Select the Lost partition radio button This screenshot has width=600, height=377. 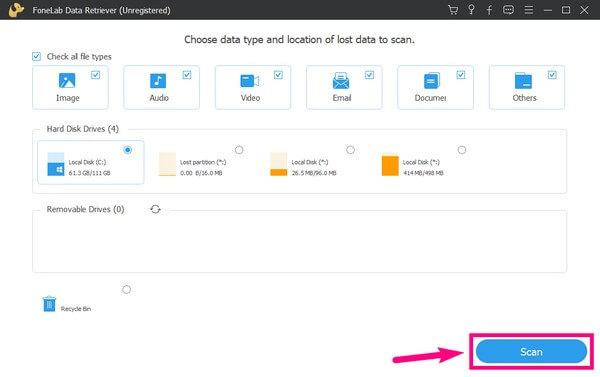(239, 150)
